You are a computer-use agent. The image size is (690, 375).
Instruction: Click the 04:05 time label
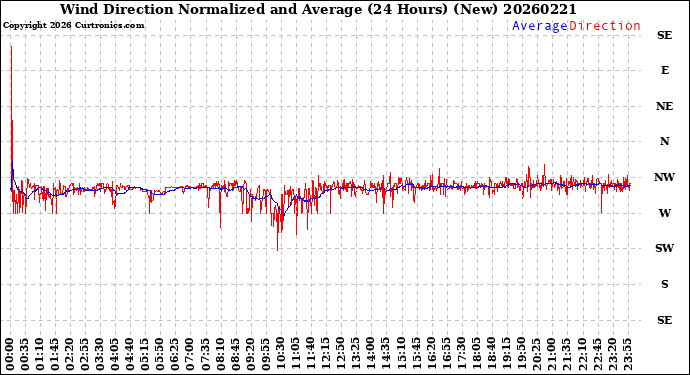click(115, 355)
